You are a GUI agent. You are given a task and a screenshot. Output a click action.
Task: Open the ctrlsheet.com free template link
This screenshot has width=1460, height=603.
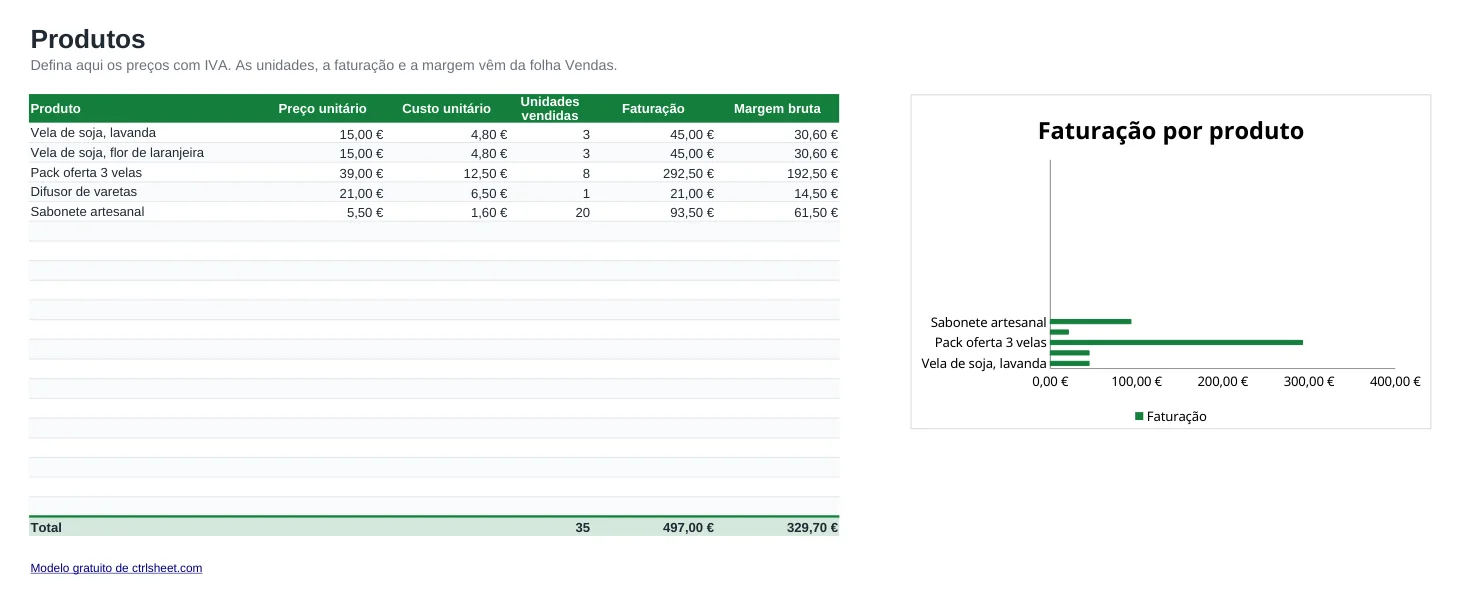tap(116, 568)
